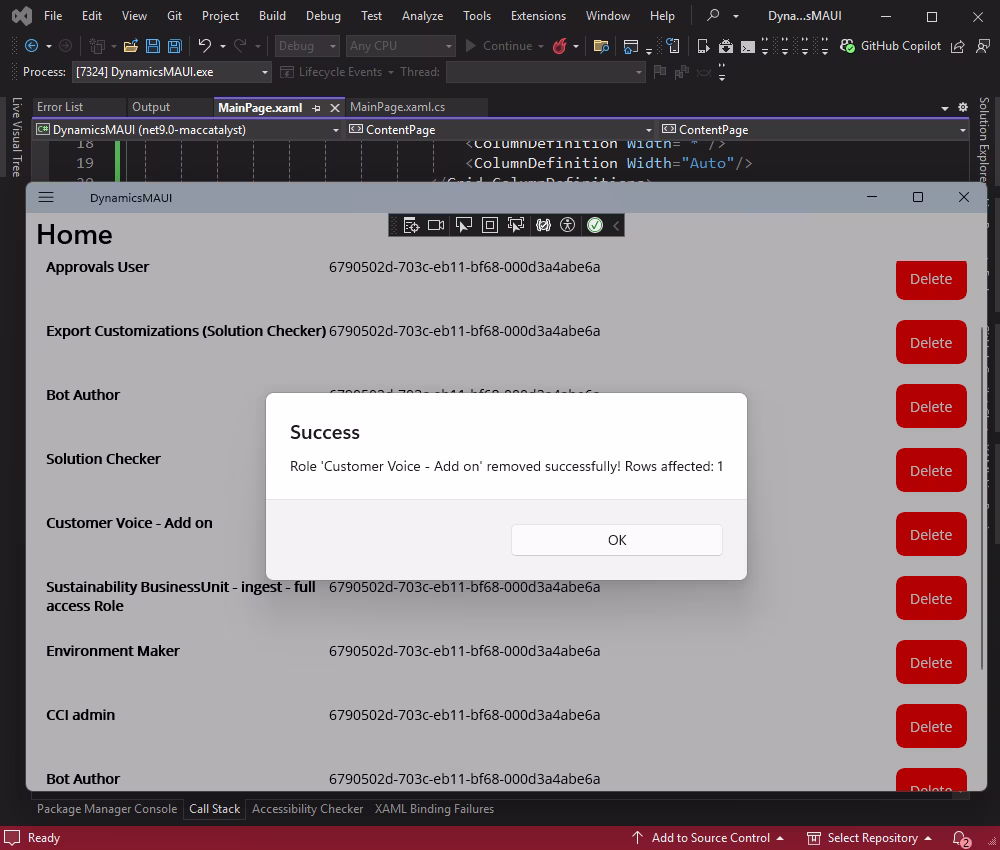Click the Send Feedback icon
The height and width of the screenshot is (850, 1000).
coord(983,46)
